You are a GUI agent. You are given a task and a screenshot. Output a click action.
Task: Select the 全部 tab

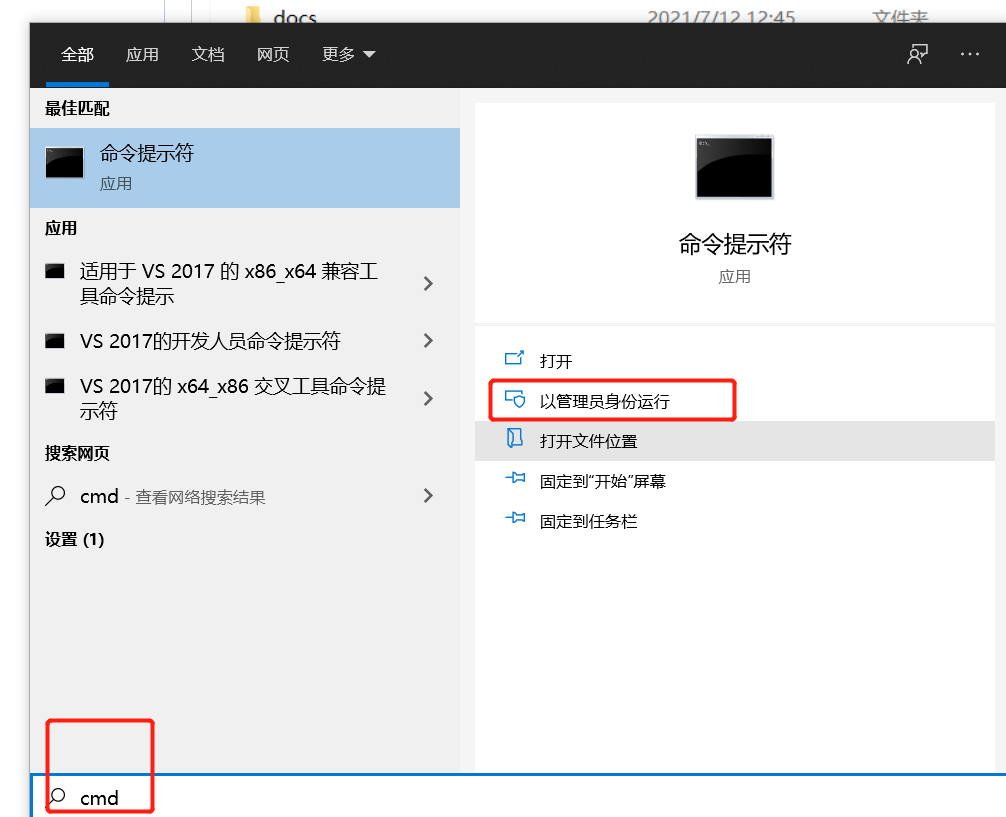(78, 55)
